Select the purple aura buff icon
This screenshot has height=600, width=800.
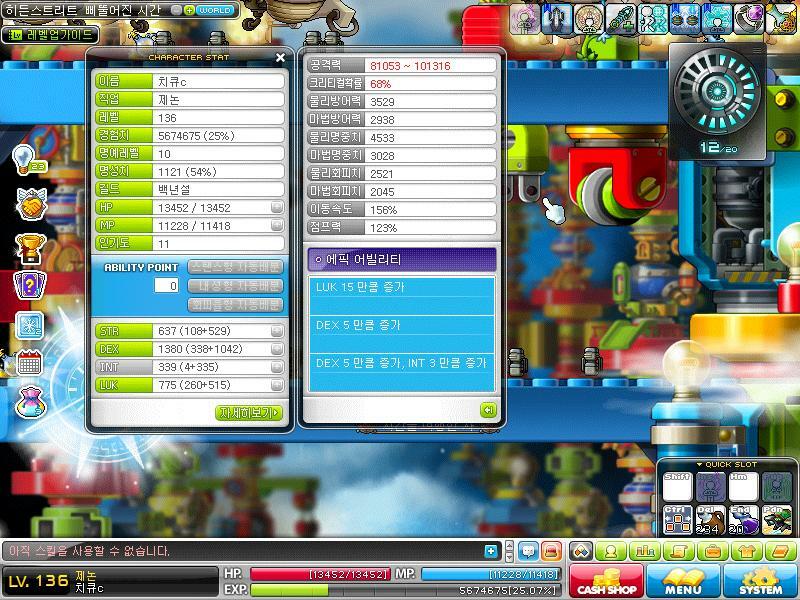coord(524,18)
